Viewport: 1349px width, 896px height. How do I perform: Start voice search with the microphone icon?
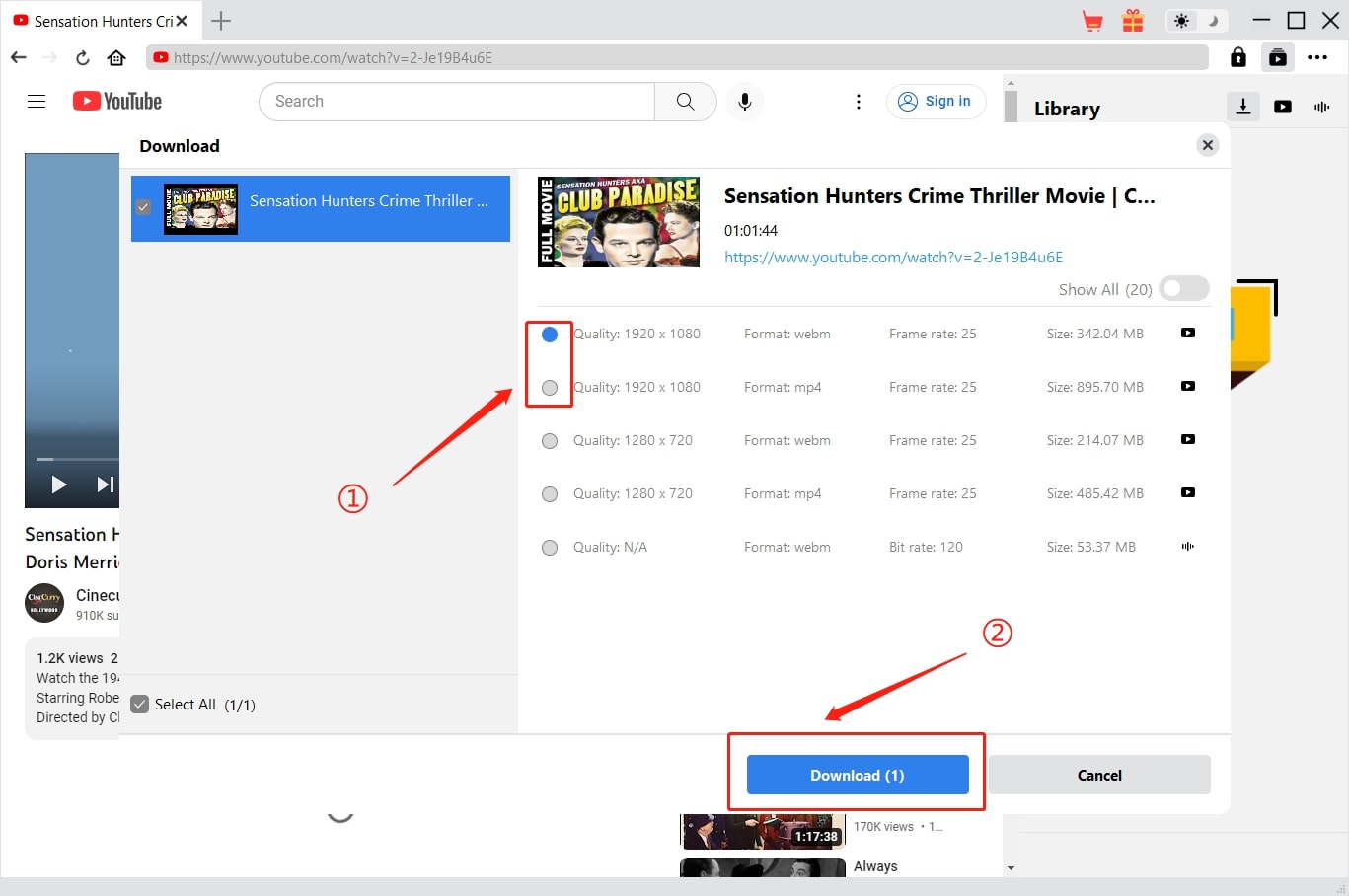pyautogui.click(x=744, y=101)
